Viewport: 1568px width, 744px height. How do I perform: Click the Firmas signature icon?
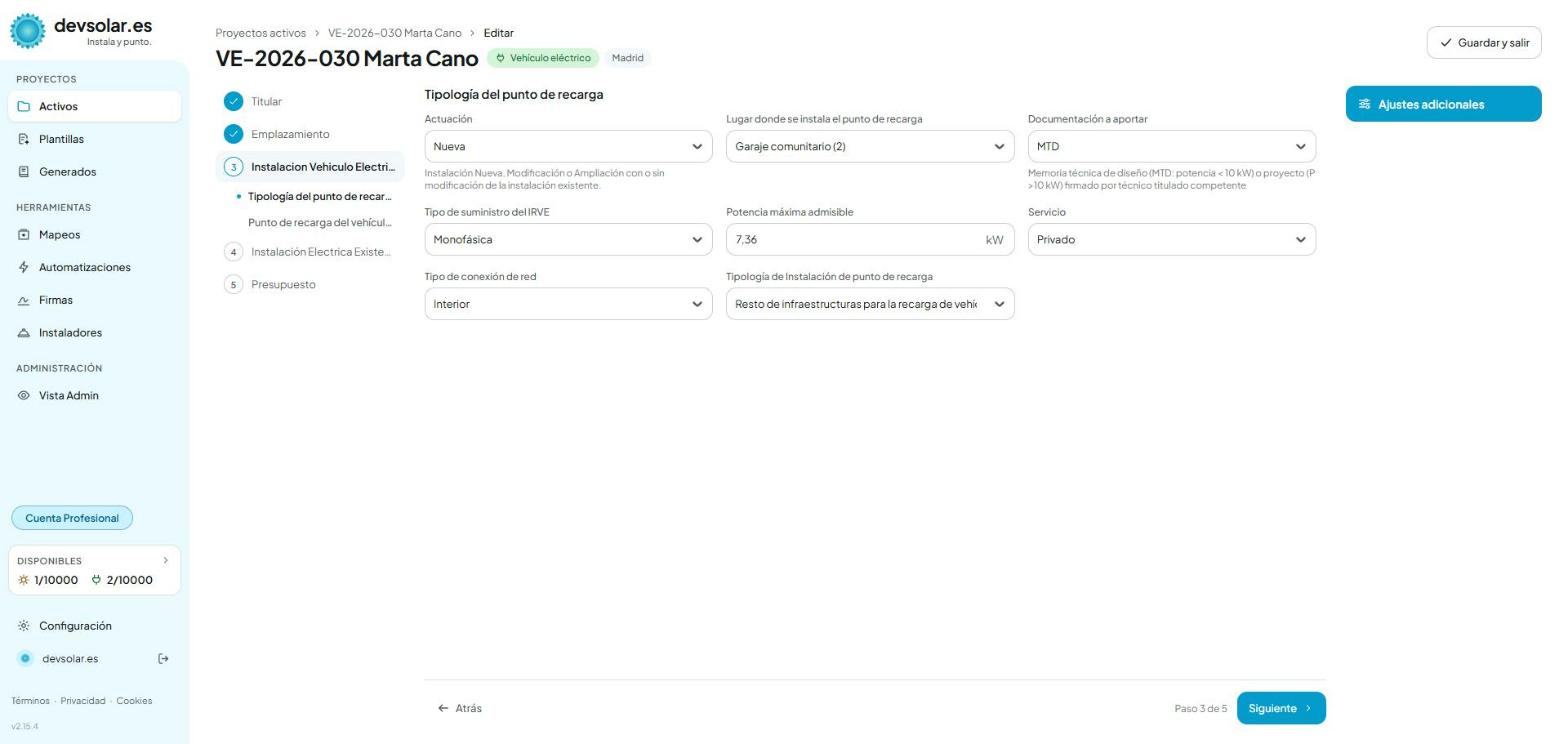pos(25,300)
